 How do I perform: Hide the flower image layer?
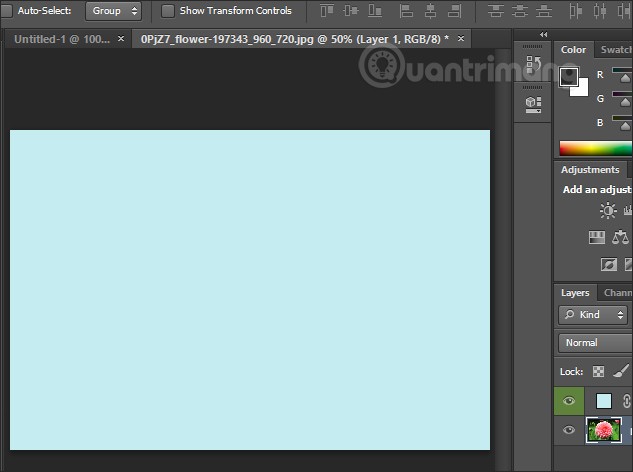coord(568,431)
